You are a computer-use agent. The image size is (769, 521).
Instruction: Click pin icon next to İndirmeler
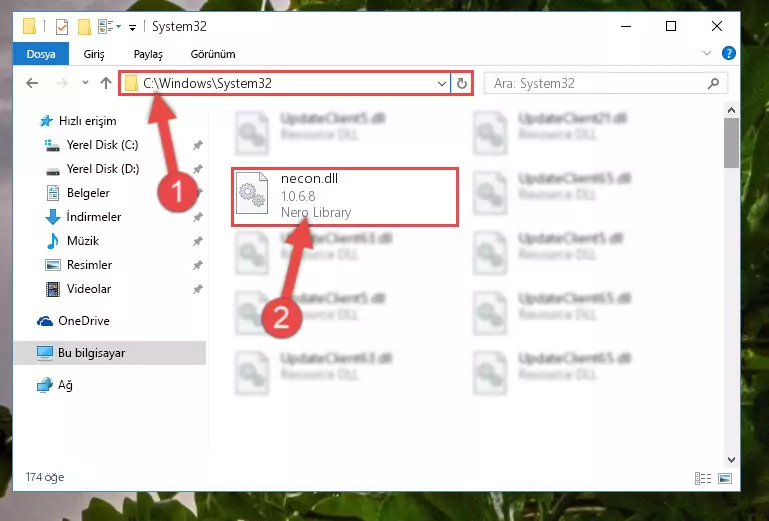[x=197, y=217]
